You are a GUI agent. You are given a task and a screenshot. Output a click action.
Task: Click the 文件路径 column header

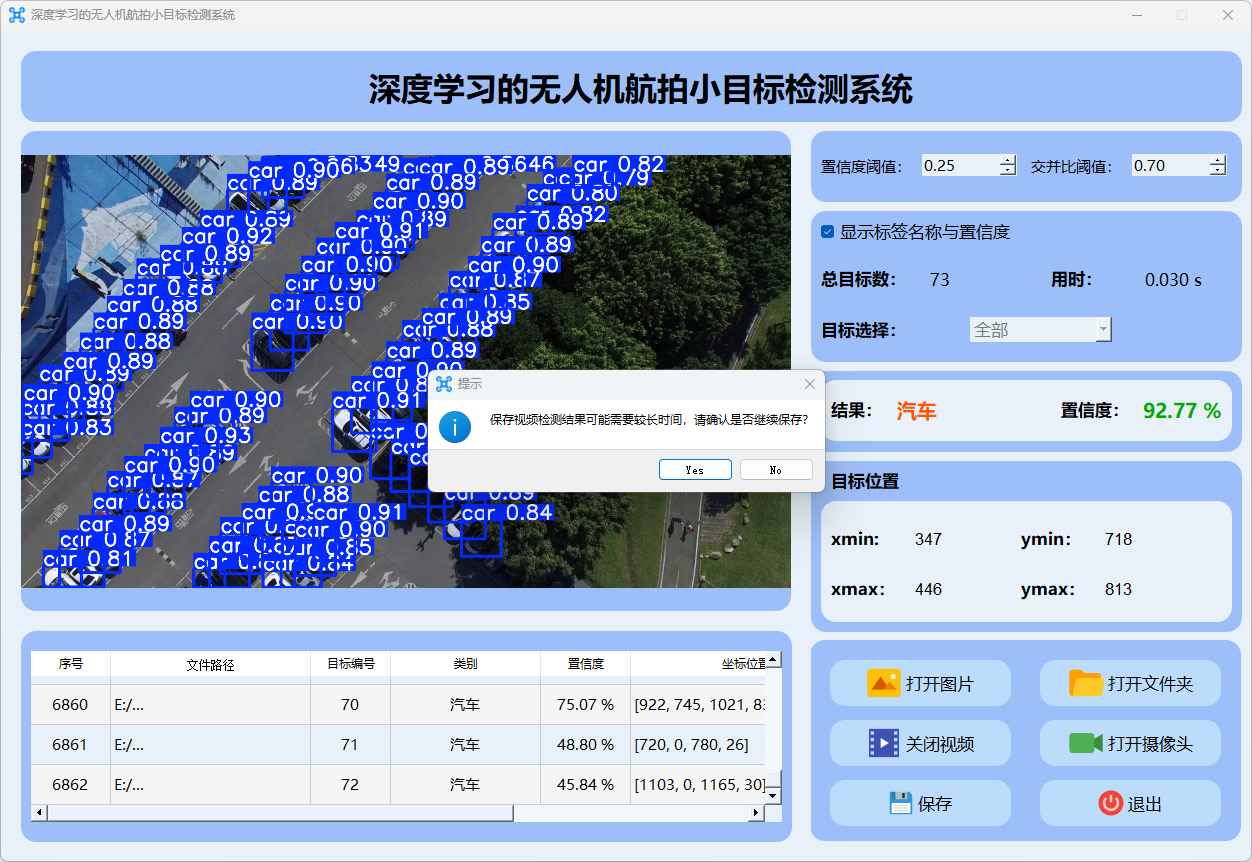click(x=210, y=664)
